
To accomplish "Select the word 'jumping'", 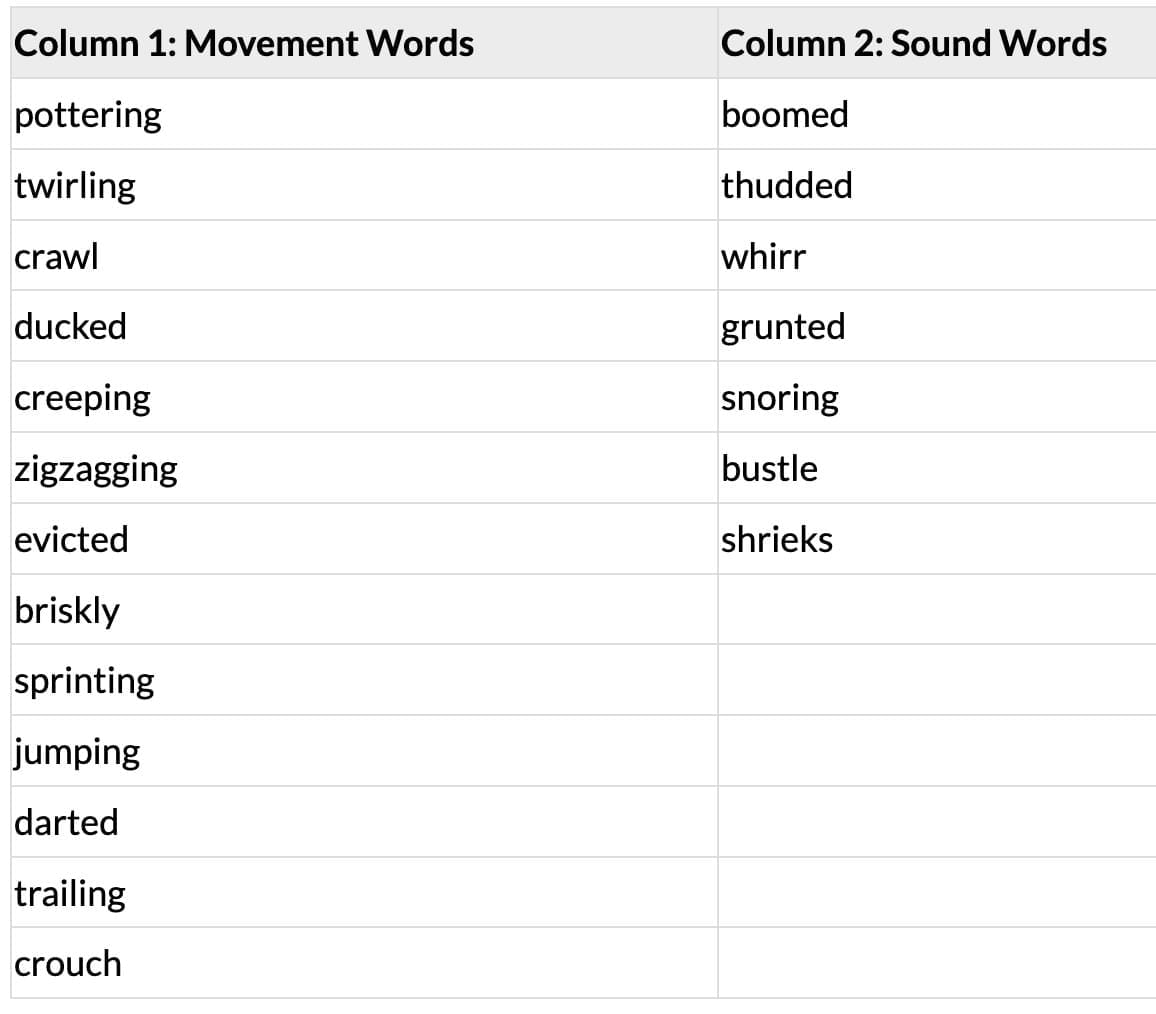I will [77, 752].
